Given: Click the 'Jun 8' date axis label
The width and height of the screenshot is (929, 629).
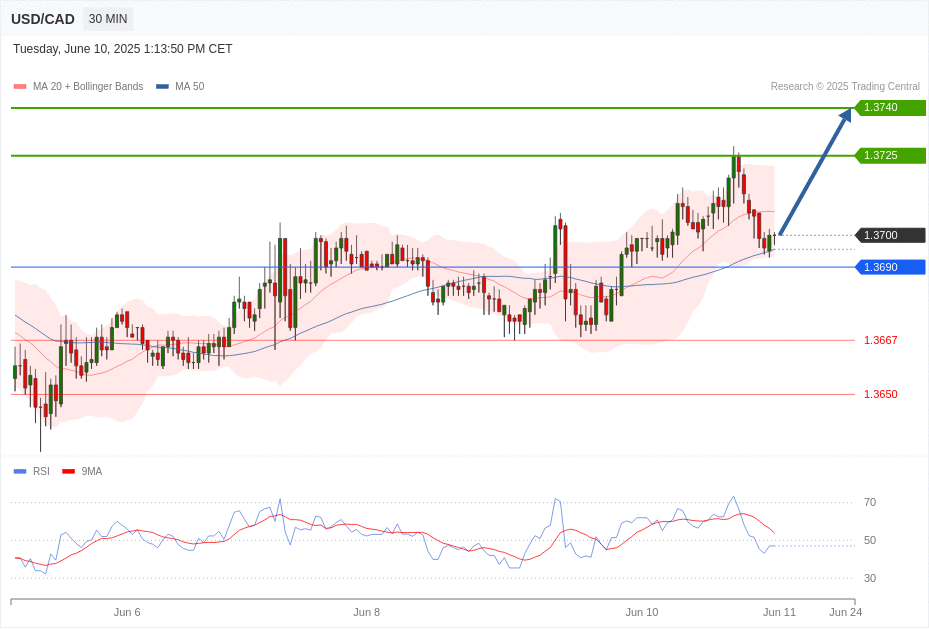Looking at the screenshot, I should point(366,612).
